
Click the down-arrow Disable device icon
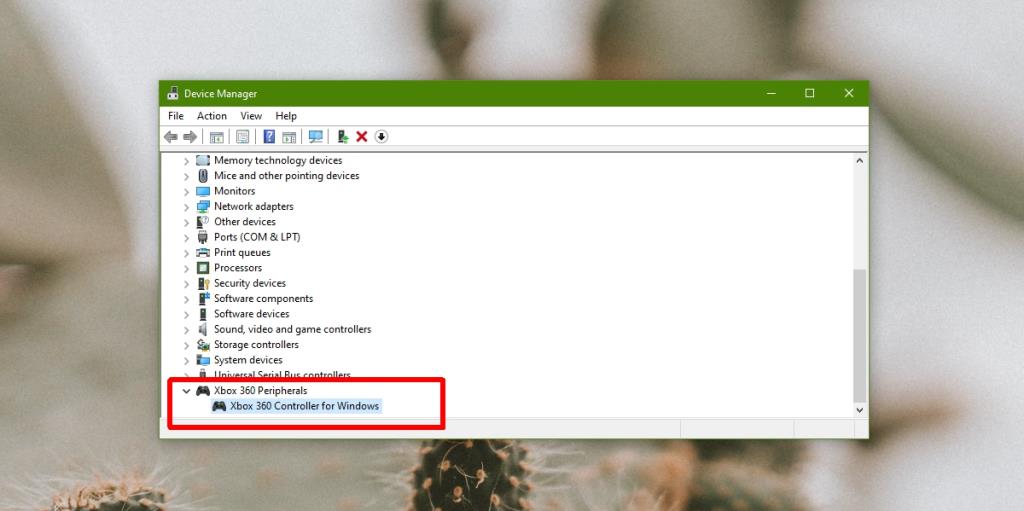(381, 136)
